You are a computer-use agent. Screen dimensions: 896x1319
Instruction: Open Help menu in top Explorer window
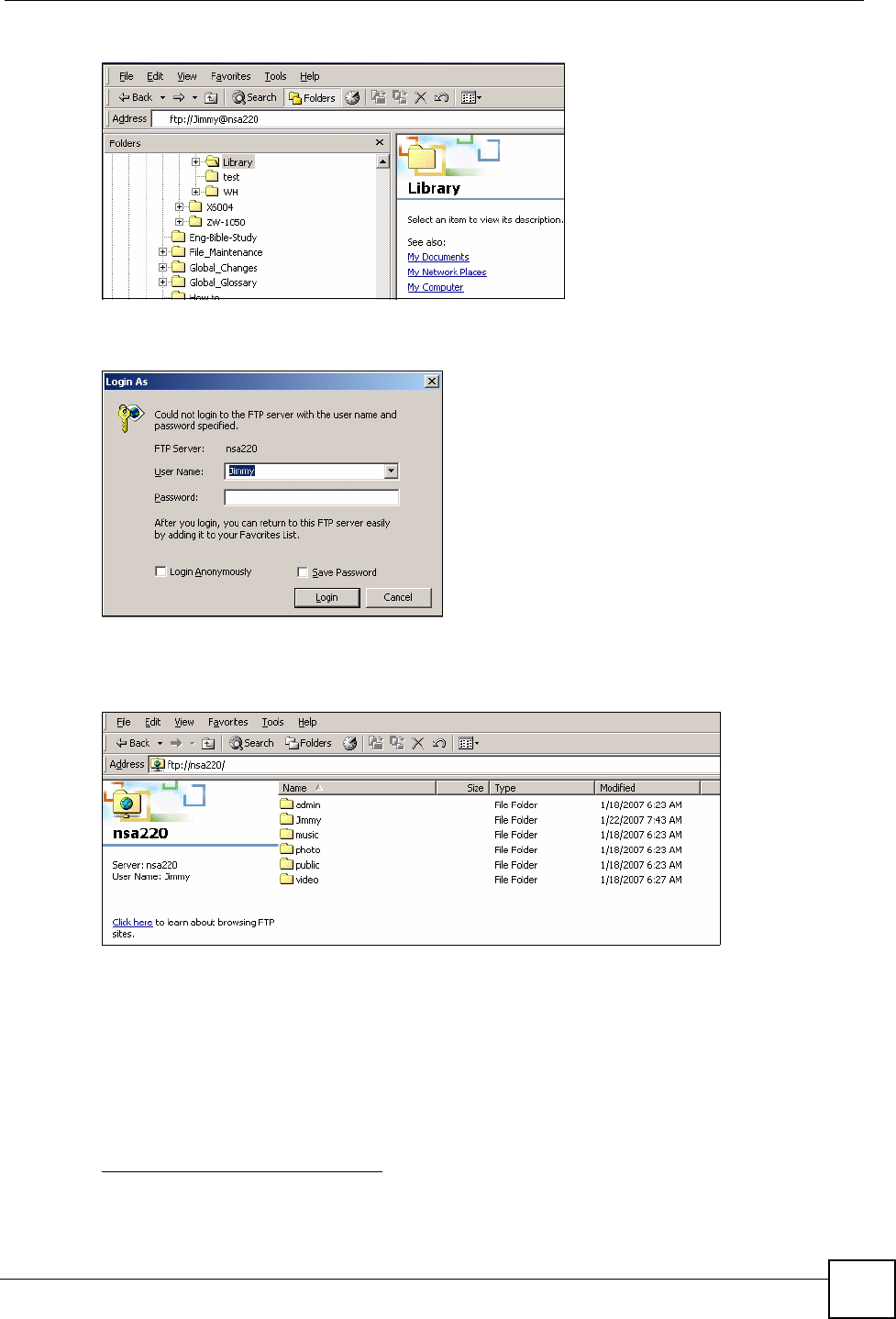pos(310,76)
